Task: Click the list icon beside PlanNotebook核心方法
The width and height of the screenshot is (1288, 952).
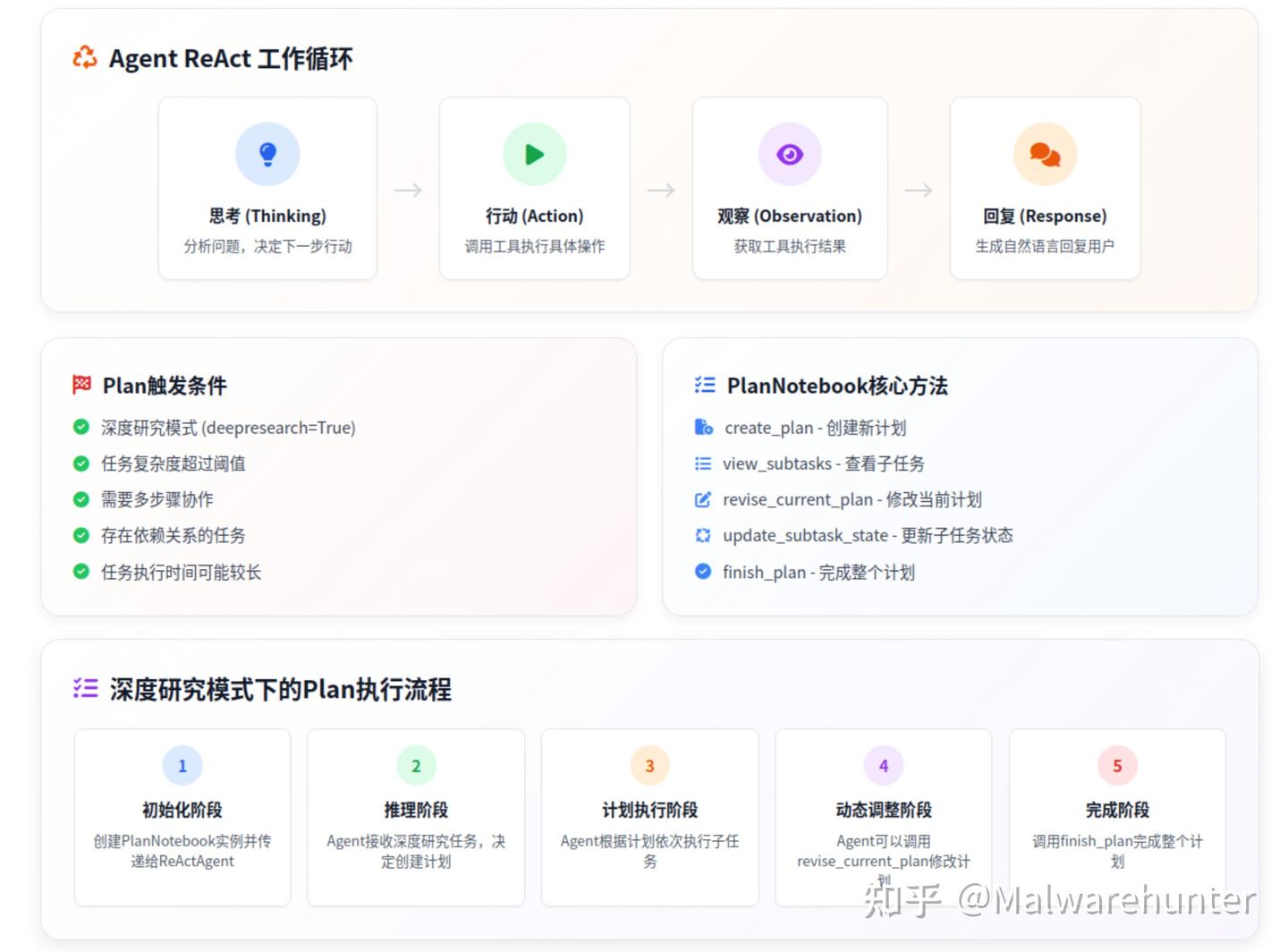Action: pos(705,385)
